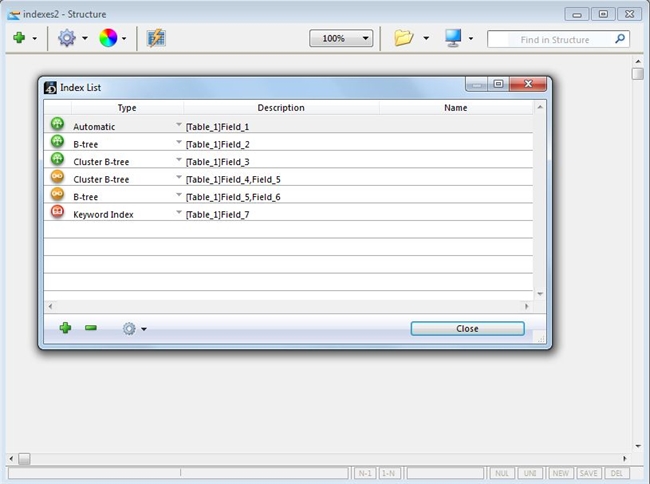The width and height of the screenshot is (650, 484).
Task: Select [Table_1]Field_1 description
Action: (x=218, y=127)
